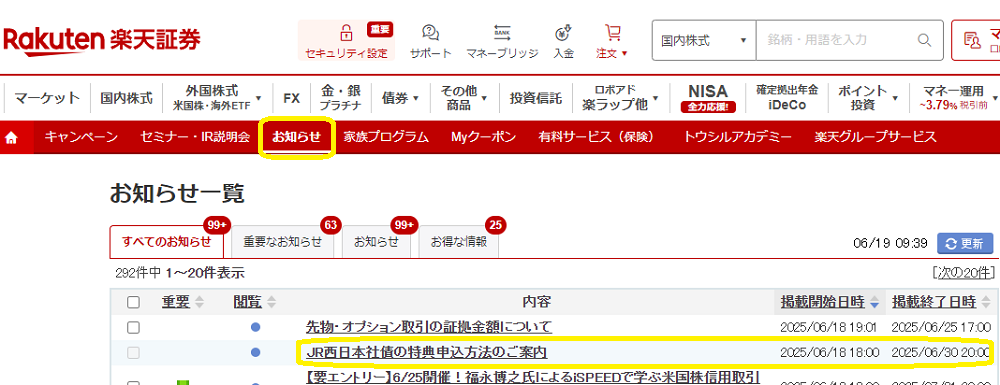Click the Rakuten Securities logo
Viewport: 1000px width, 385px height.
coord(102,40)
